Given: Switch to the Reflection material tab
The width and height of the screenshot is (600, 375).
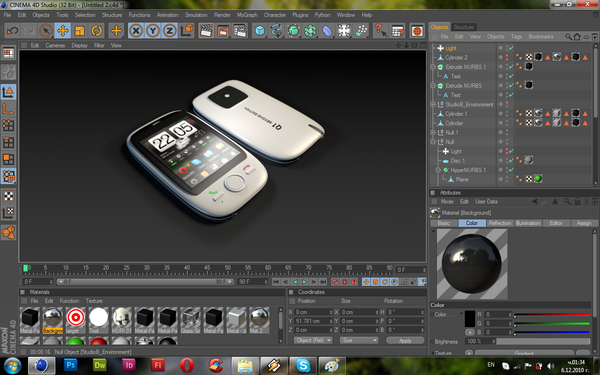Looking at the screenshot, I should tap(500, 223).
